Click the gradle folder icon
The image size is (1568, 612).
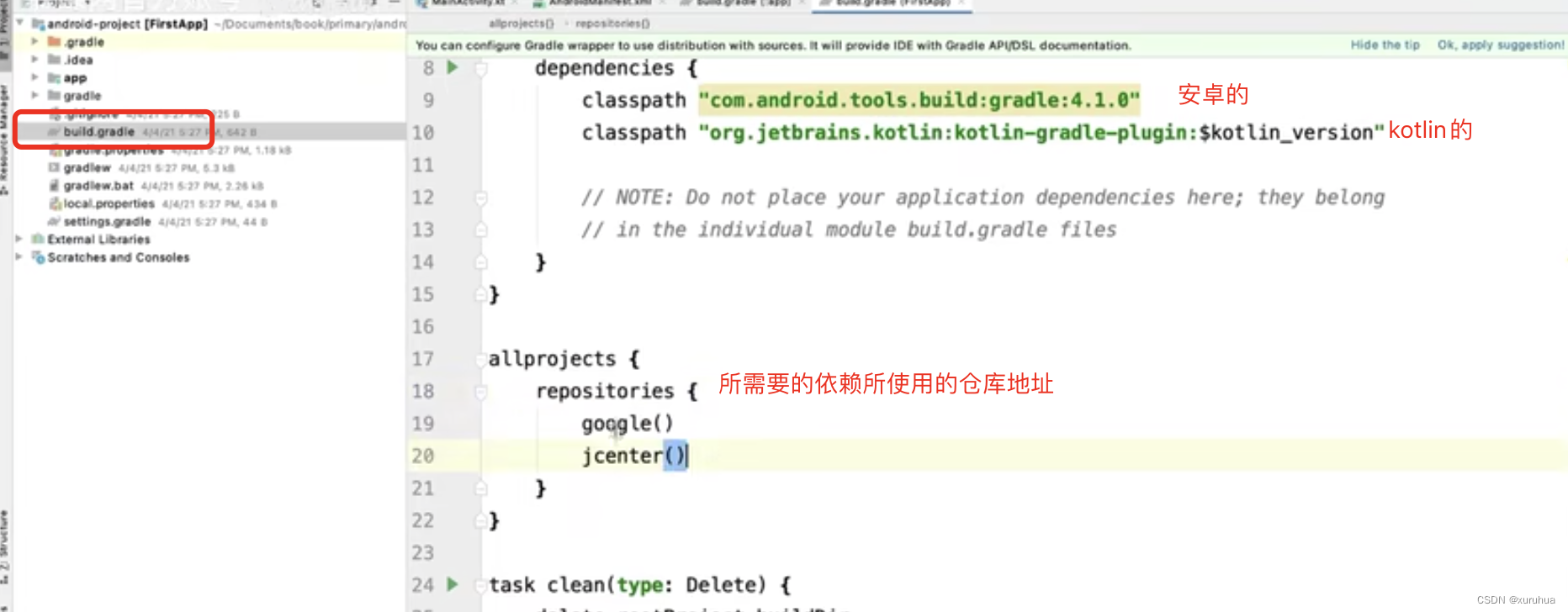pyautogui.click(x=54, y=96)
